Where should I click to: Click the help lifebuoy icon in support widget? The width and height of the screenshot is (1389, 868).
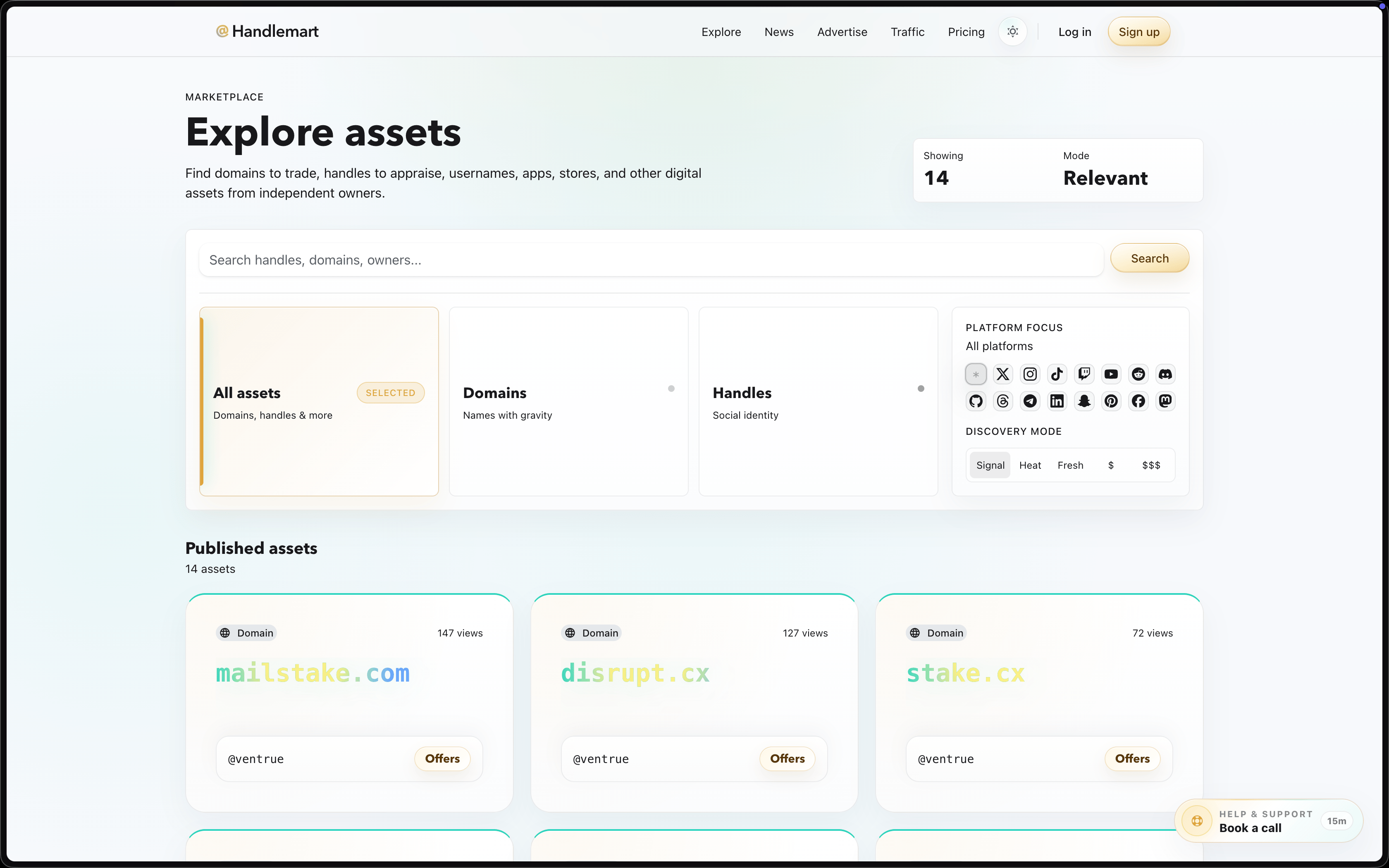tap(1197, 821)
